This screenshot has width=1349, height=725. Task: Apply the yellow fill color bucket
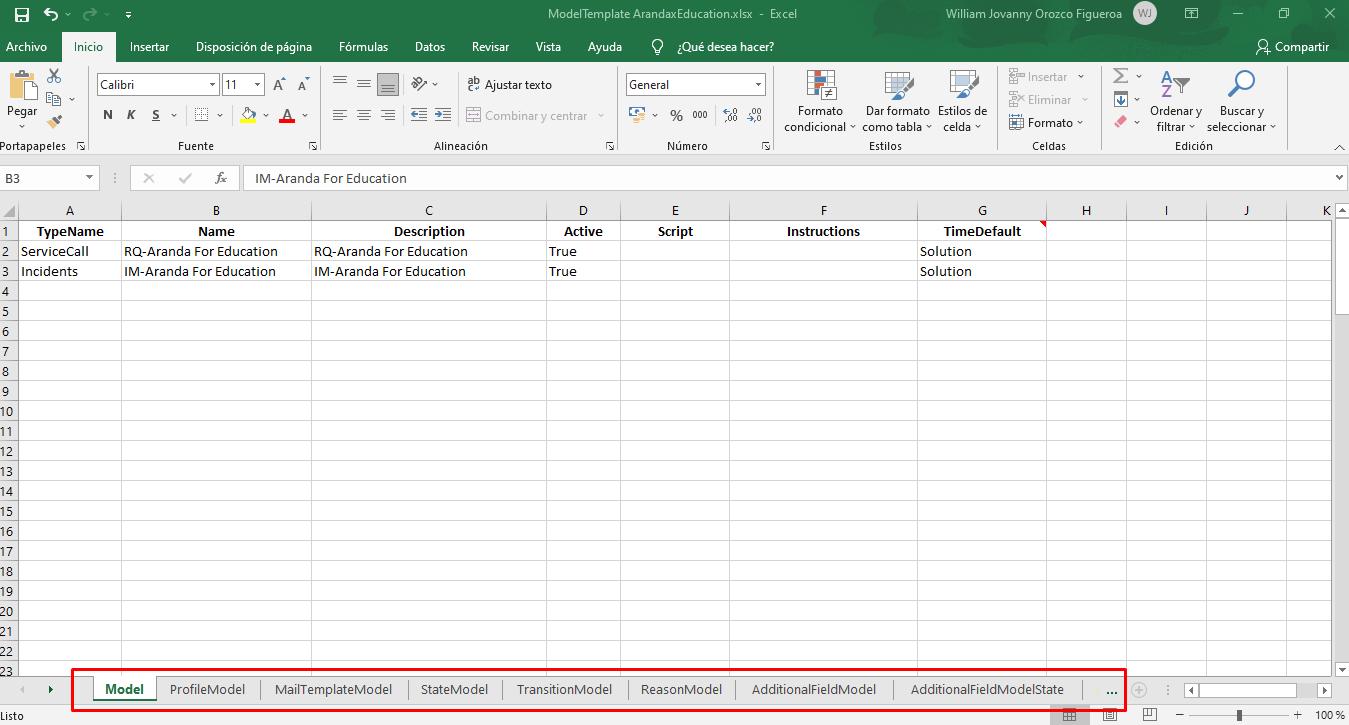pyautogui.click(x=248, y=115)
